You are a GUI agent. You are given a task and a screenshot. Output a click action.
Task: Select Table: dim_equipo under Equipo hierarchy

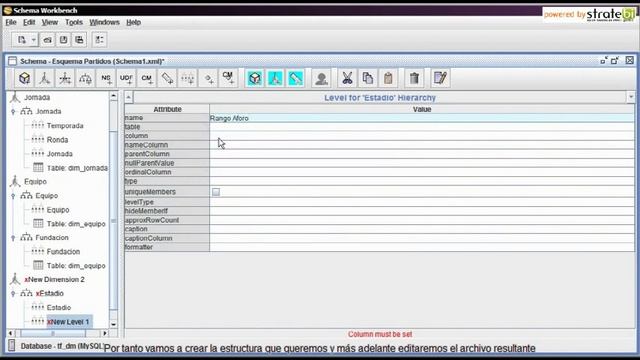tap(76, 224)
